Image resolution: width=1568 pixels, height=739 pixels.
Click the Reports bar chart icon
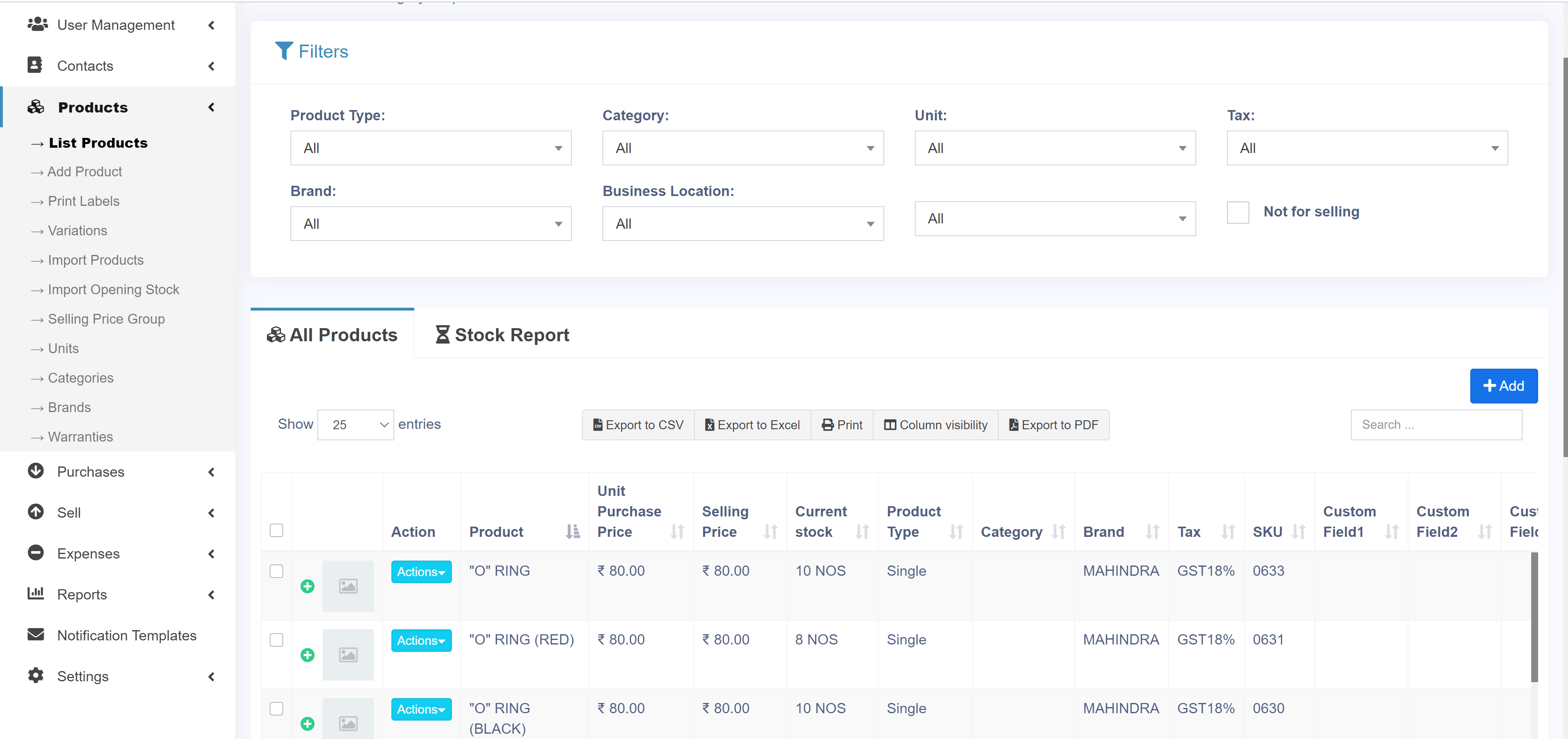click(x=36, y=593)
